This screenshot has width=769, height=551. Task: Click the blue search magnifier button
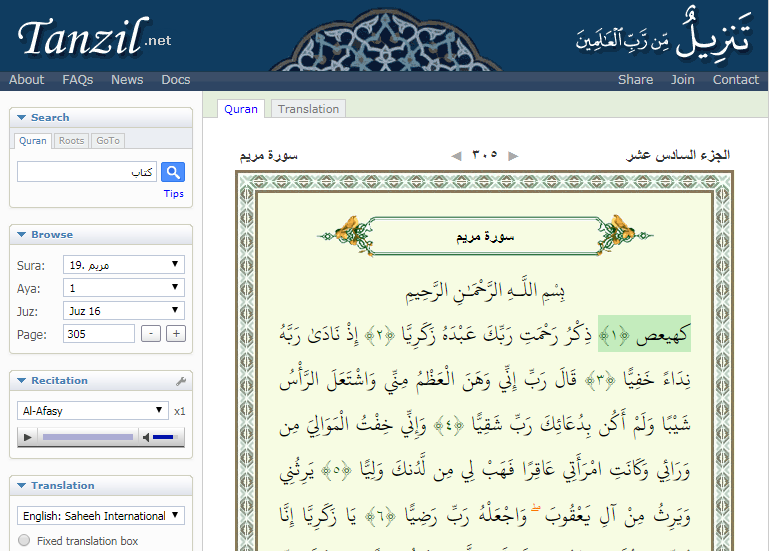[173, 172]
